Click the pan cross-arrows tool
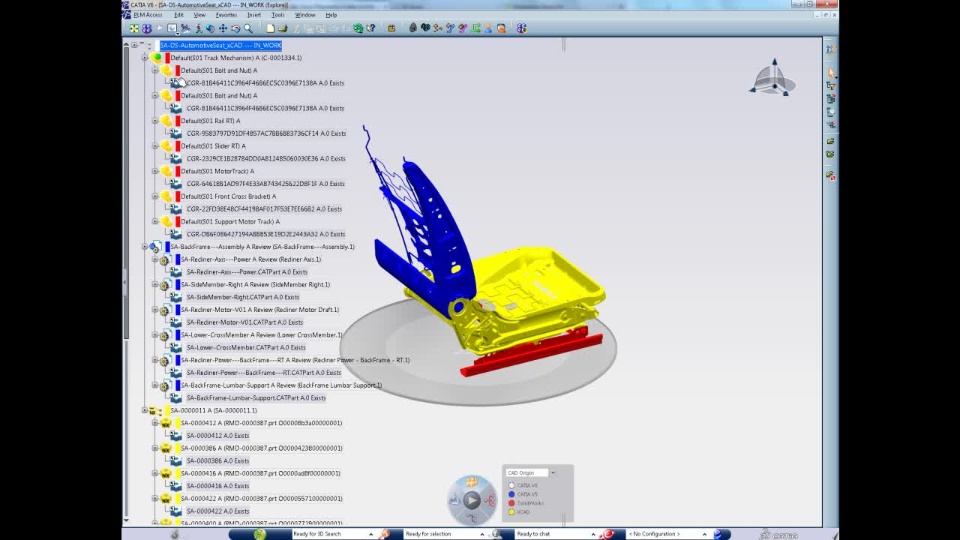 (223, 28)
